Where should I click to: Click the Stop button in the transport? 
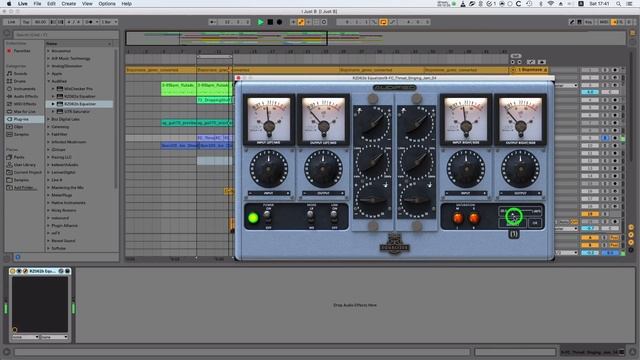[x=270, y=22]
